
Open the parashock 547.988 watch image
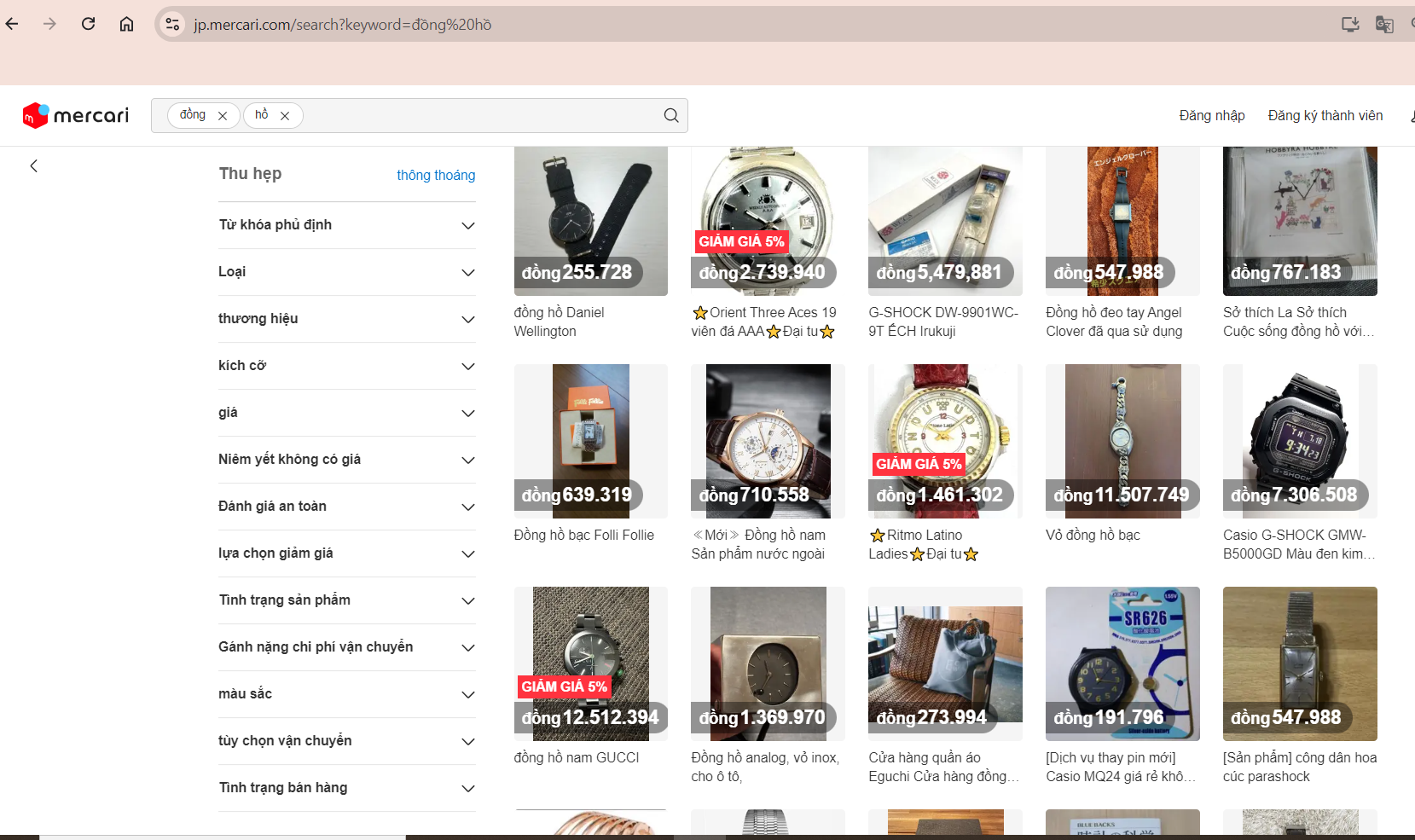pyautogui.click(x=1300, y=663)
